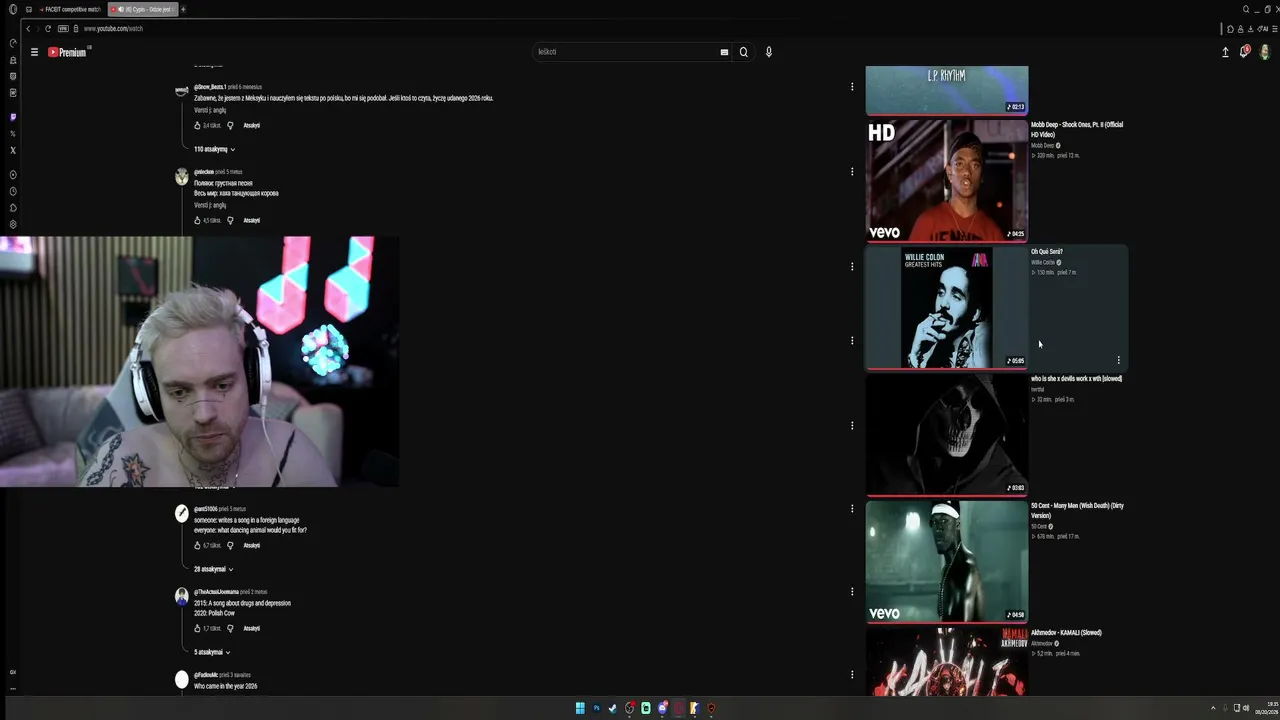This screenshot has width=1280, height=720.
Task: Switch to the FACEIT competitive match tab
Action: [70, 9]
